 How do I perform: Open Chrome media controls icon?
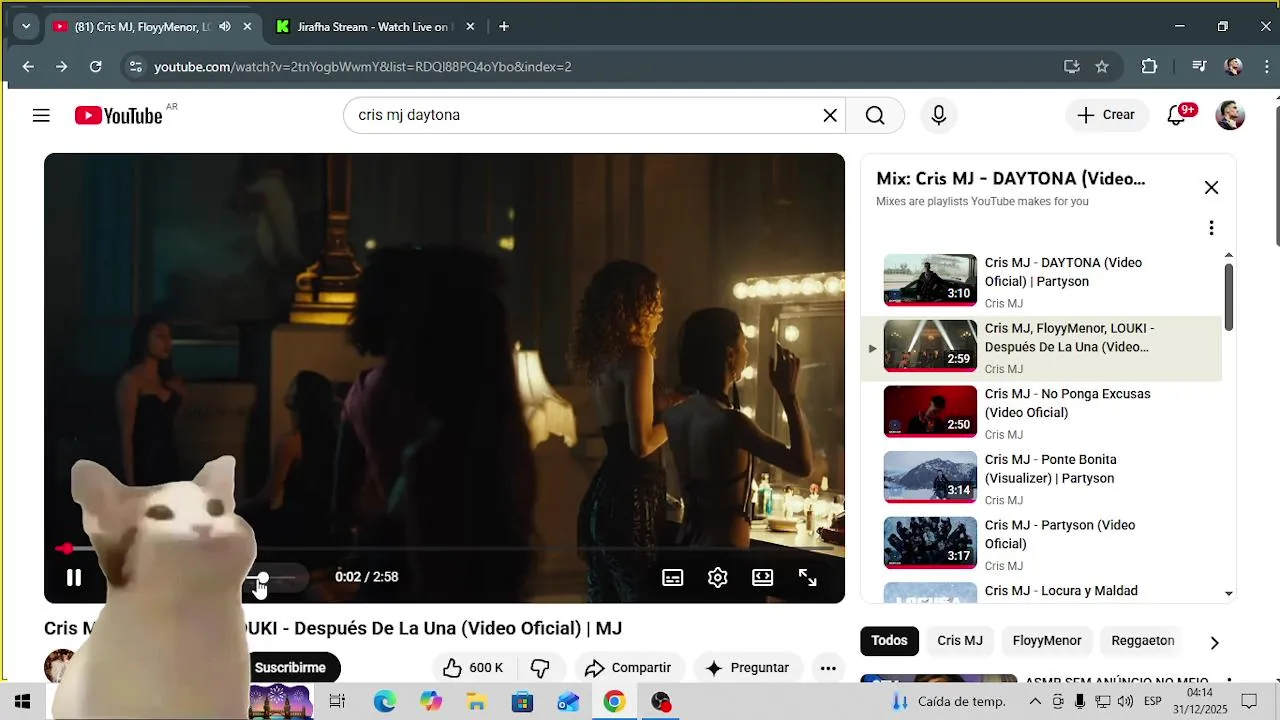1199,67
